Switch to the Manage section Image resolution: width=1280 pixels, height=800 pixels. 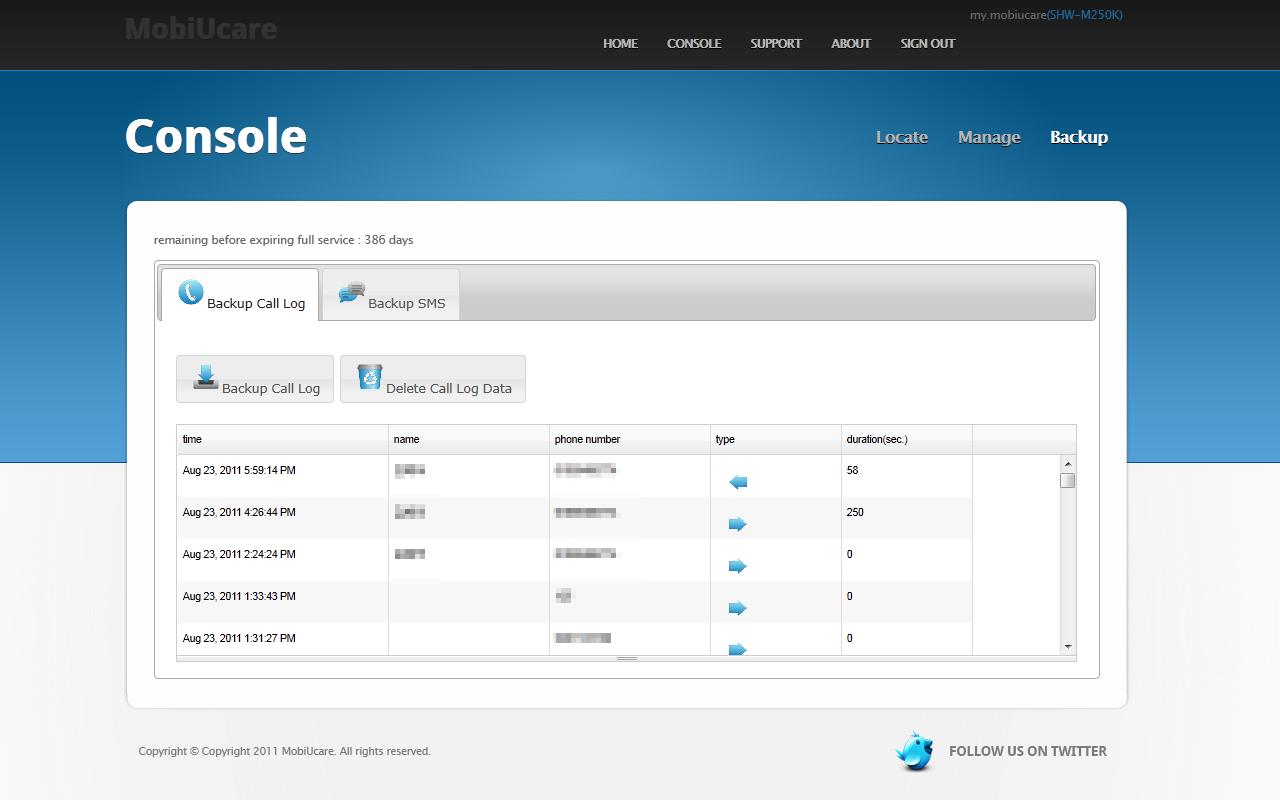coord(989,137)
